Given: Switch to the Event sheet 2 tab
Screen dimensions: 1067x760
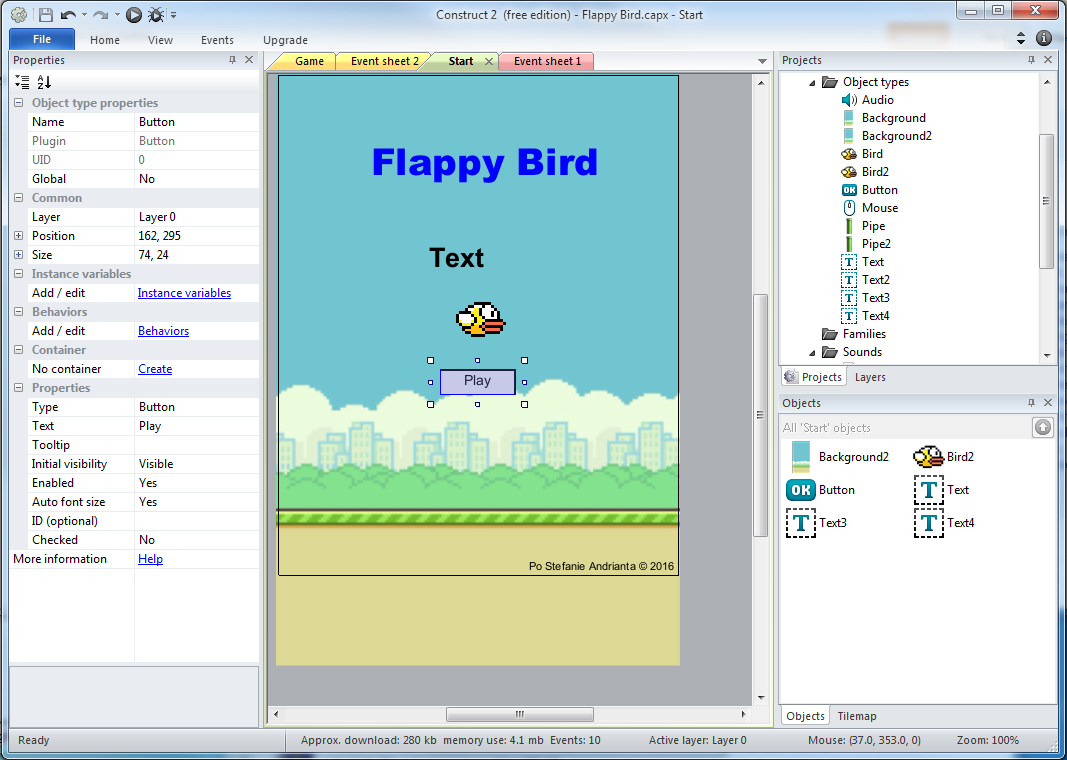Looking at the screenshot, I should click(x=384, y=61).
